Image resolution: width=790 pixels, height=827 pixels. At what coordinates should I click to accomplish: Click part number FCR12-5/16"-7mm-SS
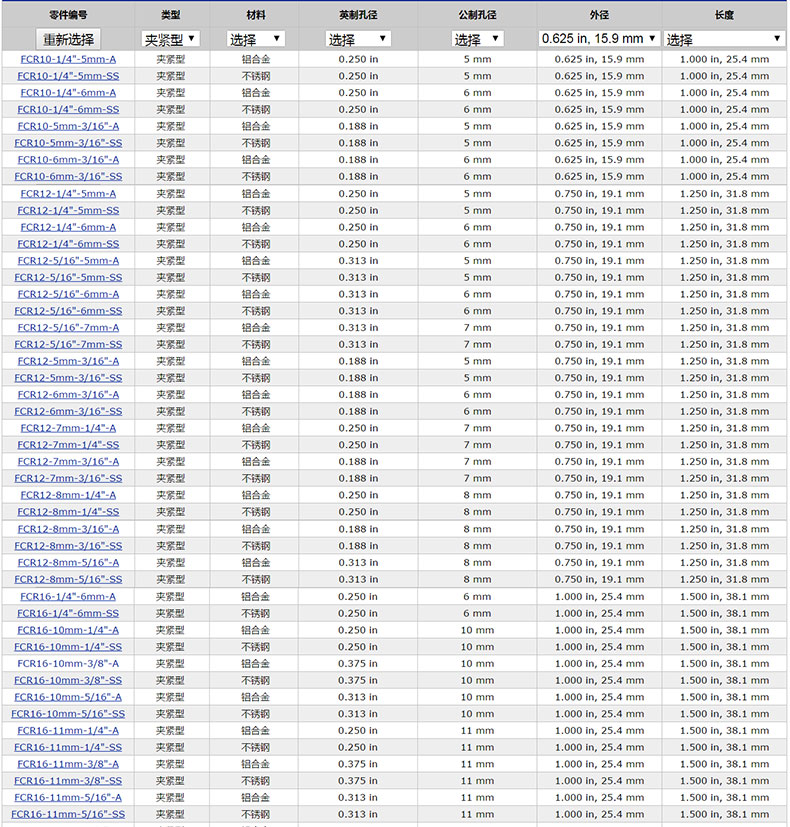[68, 344]
